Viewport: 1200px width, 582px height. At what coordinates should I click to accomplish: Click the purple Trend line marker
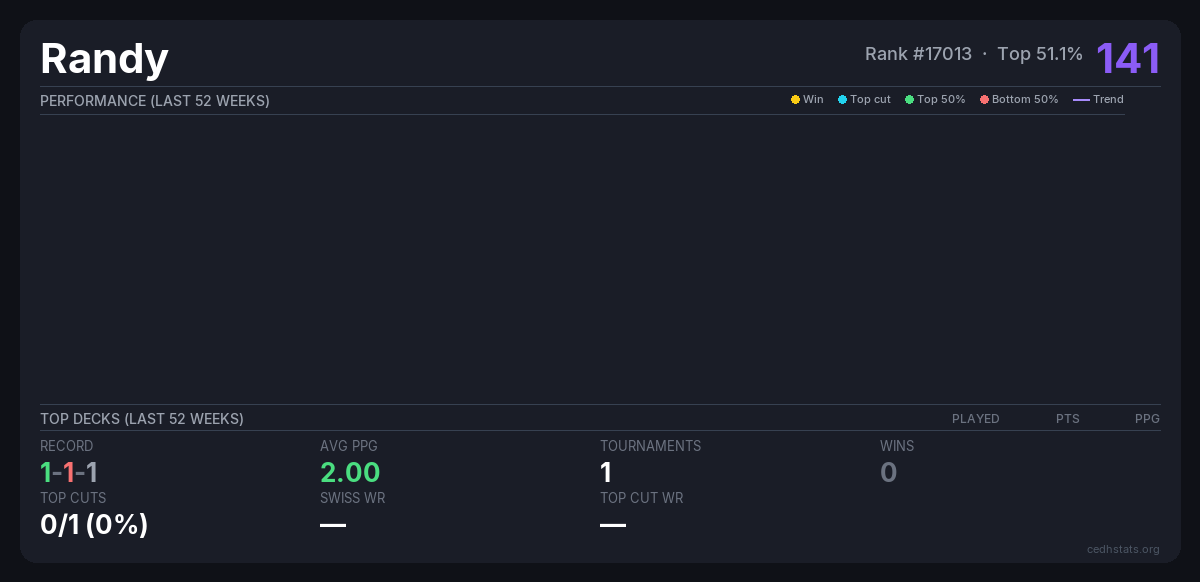1081,100
